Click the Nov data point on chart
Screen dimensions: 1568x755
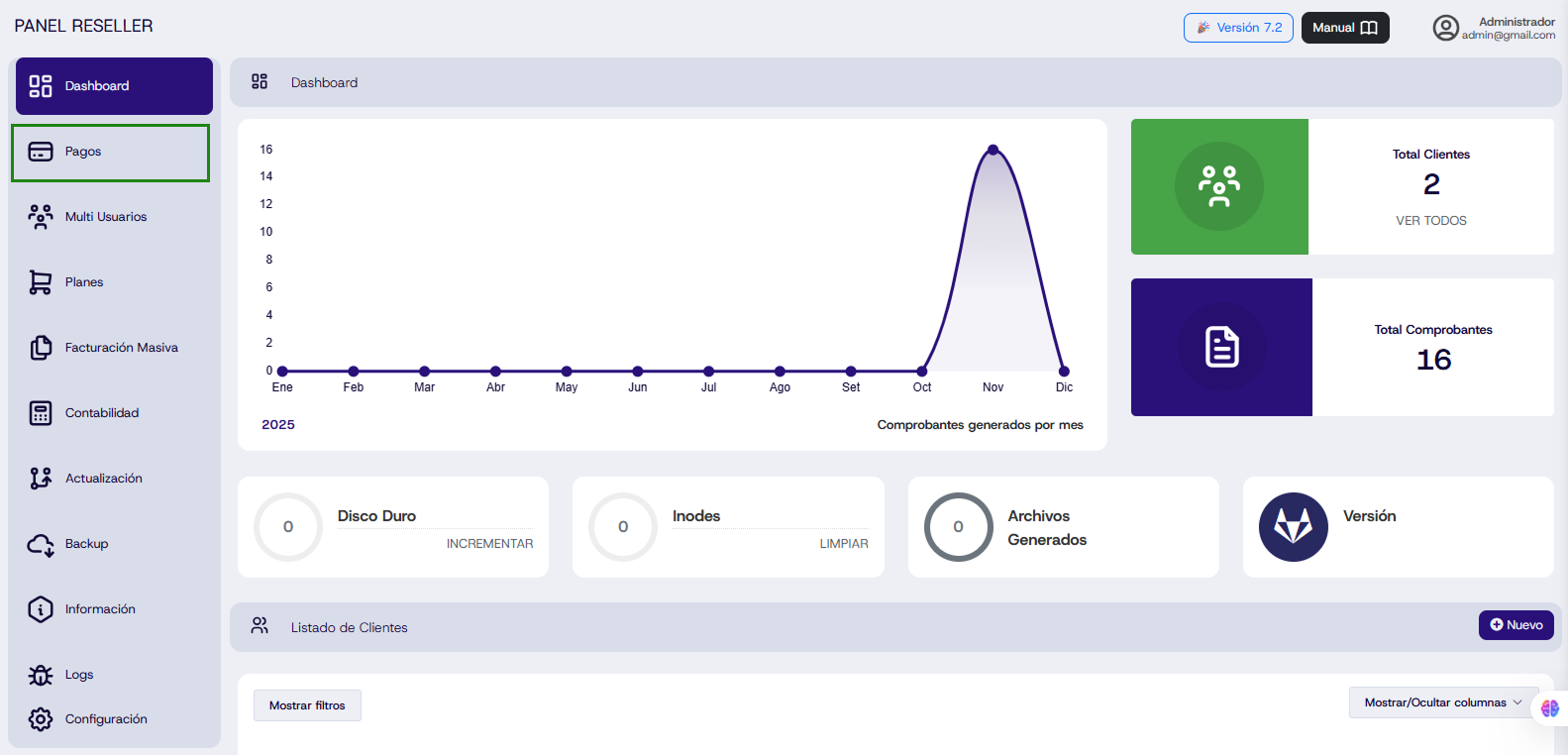[x=993, y=151]
